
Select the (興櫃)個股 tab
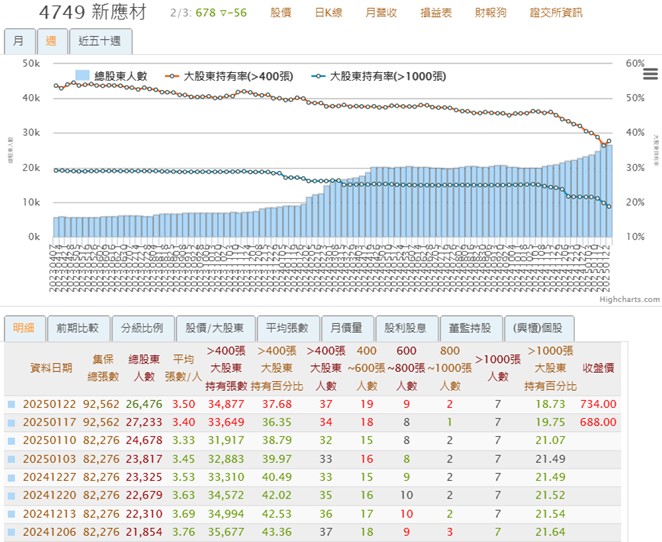point(538,328)
